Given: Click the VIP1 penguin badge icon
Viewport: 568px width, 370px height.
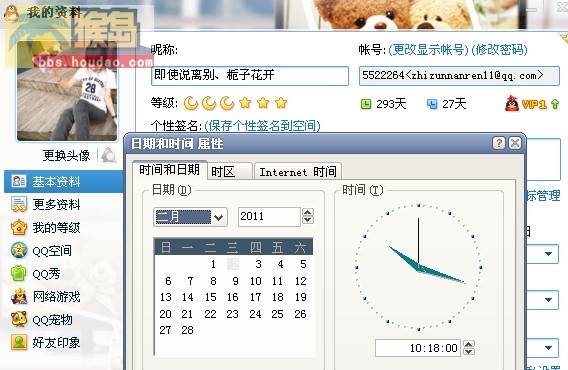Looking at the screenshot, I should point(511,104).
